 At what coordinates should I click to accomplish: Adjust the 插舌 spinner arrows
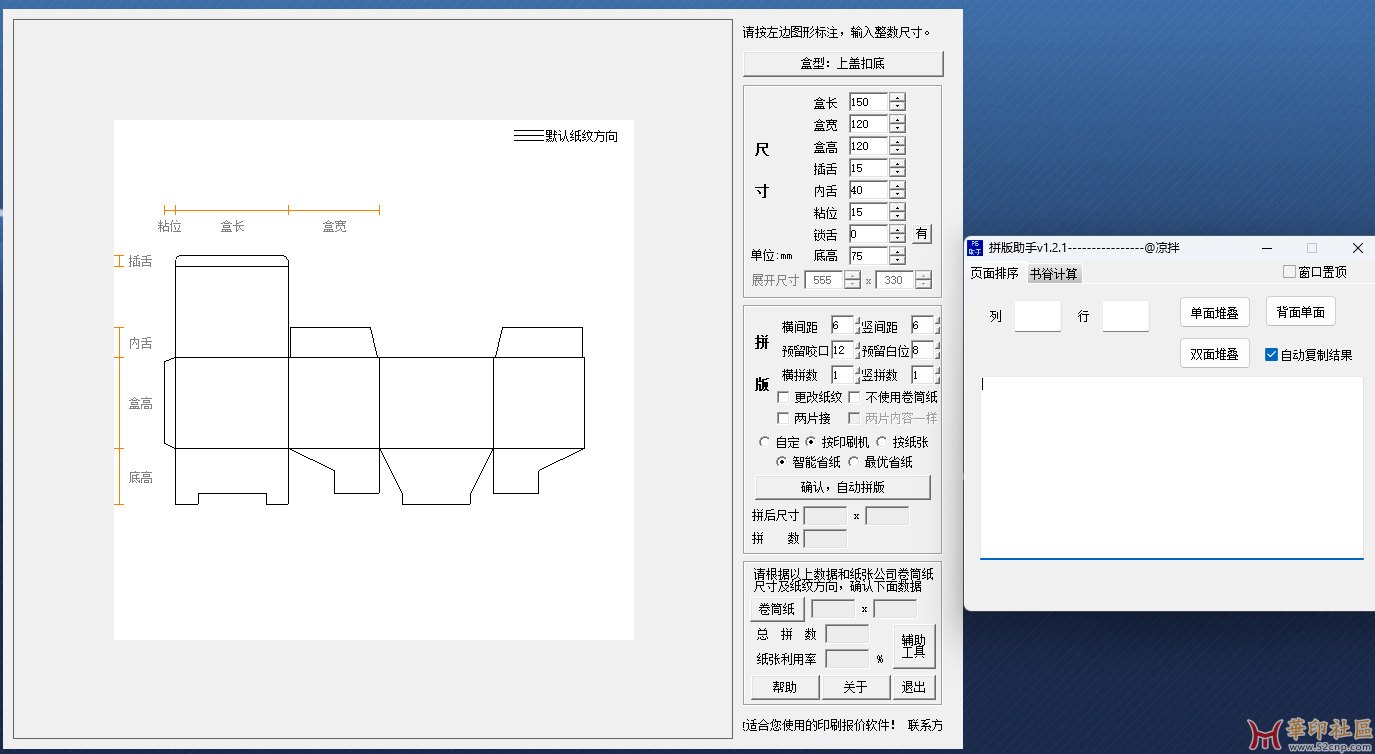click(898, 168)
